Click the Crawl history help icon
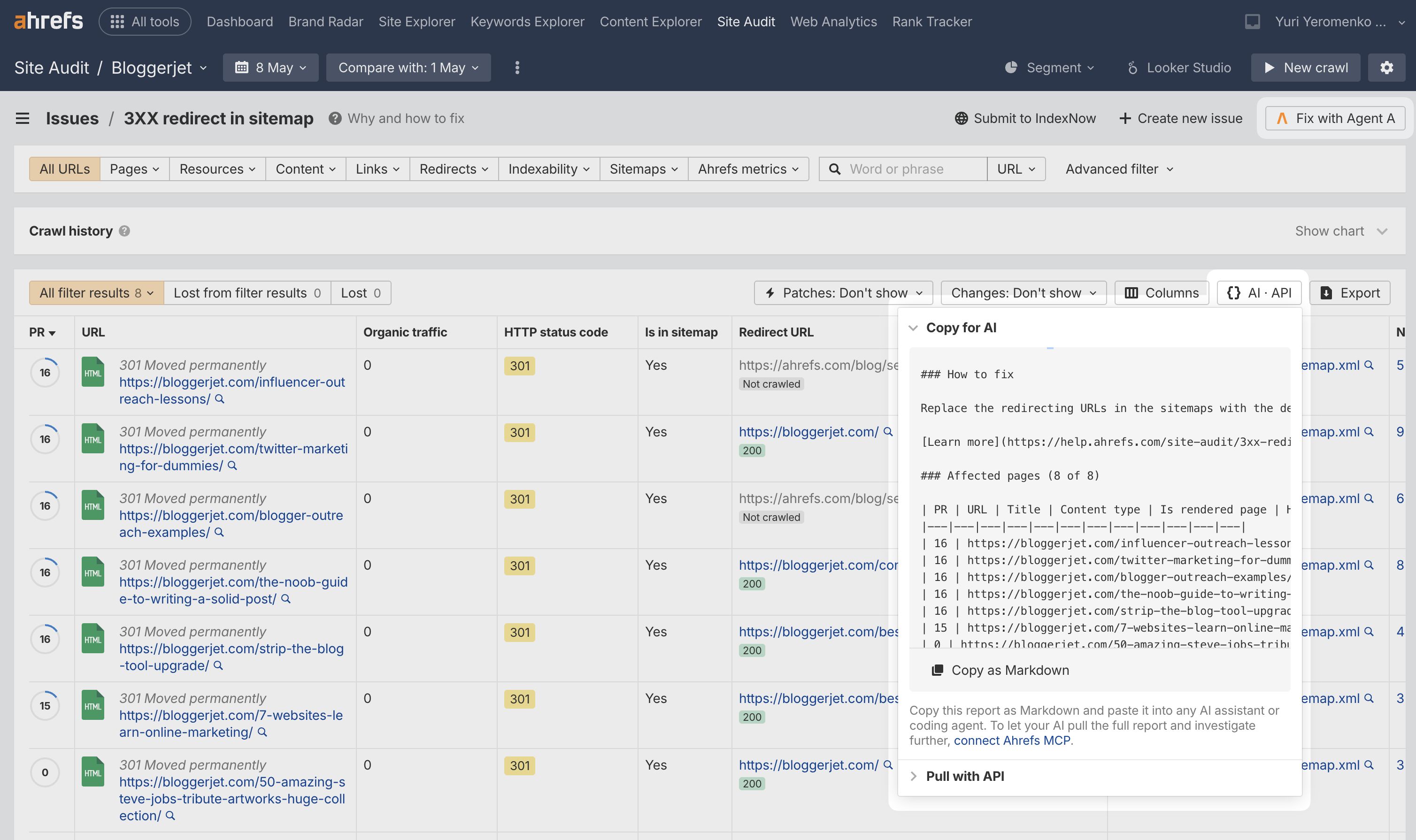 (x=124, y=231)
